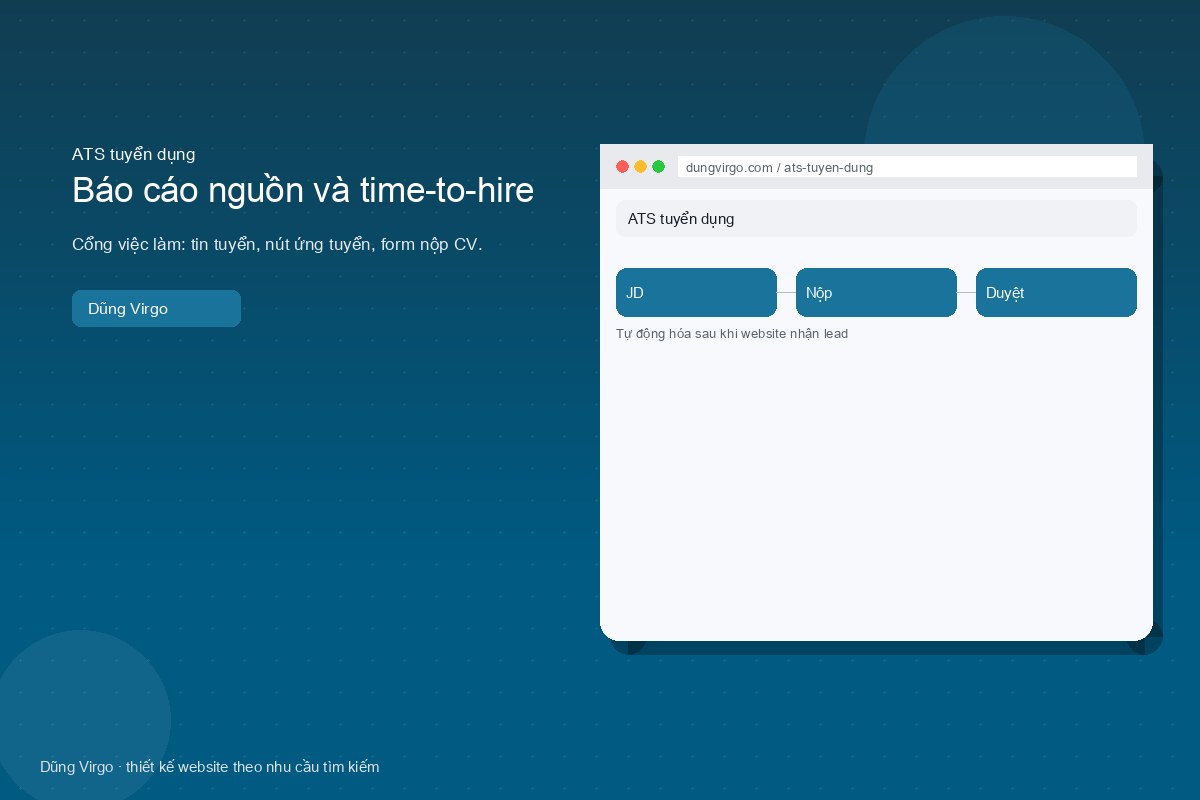Viewport: 1200px width, 800px height.
Task: Click the small ATS tuyển dụng label above the headline
Action: click(x=133, y=154)
